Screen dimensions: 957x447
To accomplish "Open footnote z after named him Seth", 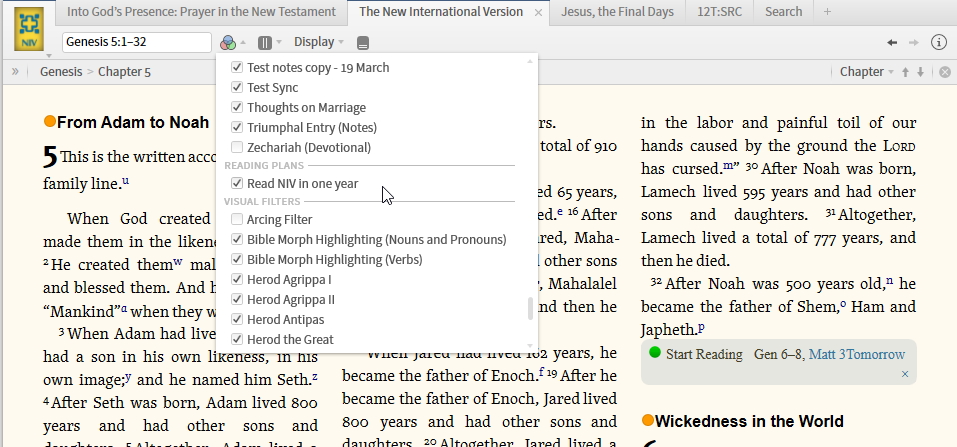I will point(315,377).
